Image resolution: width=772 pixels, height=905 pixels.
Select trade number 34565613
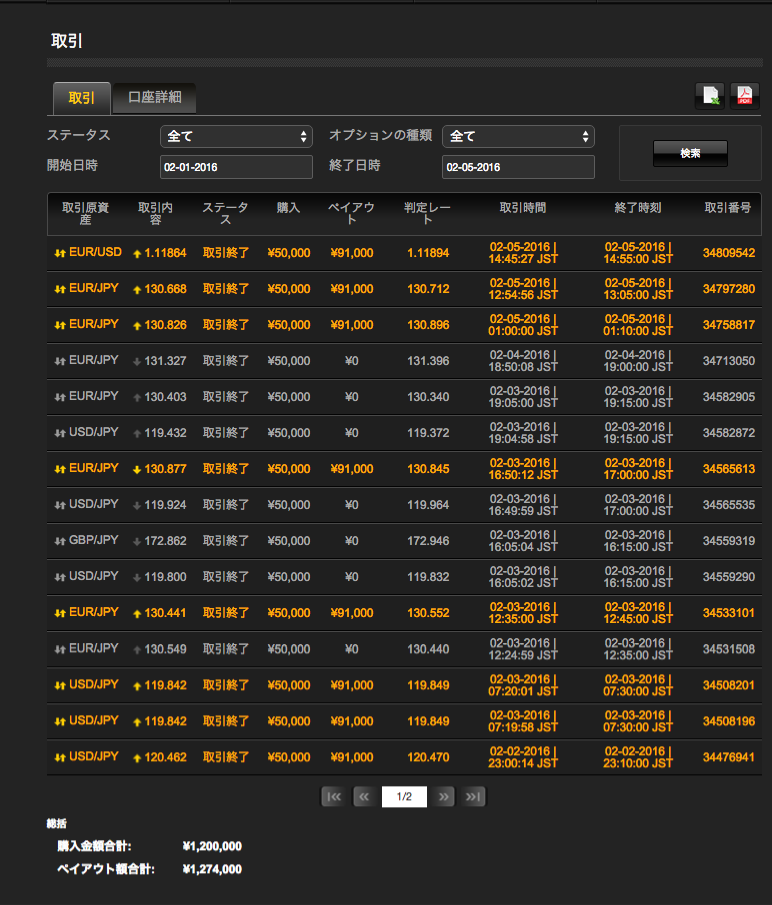click(729, 469)
